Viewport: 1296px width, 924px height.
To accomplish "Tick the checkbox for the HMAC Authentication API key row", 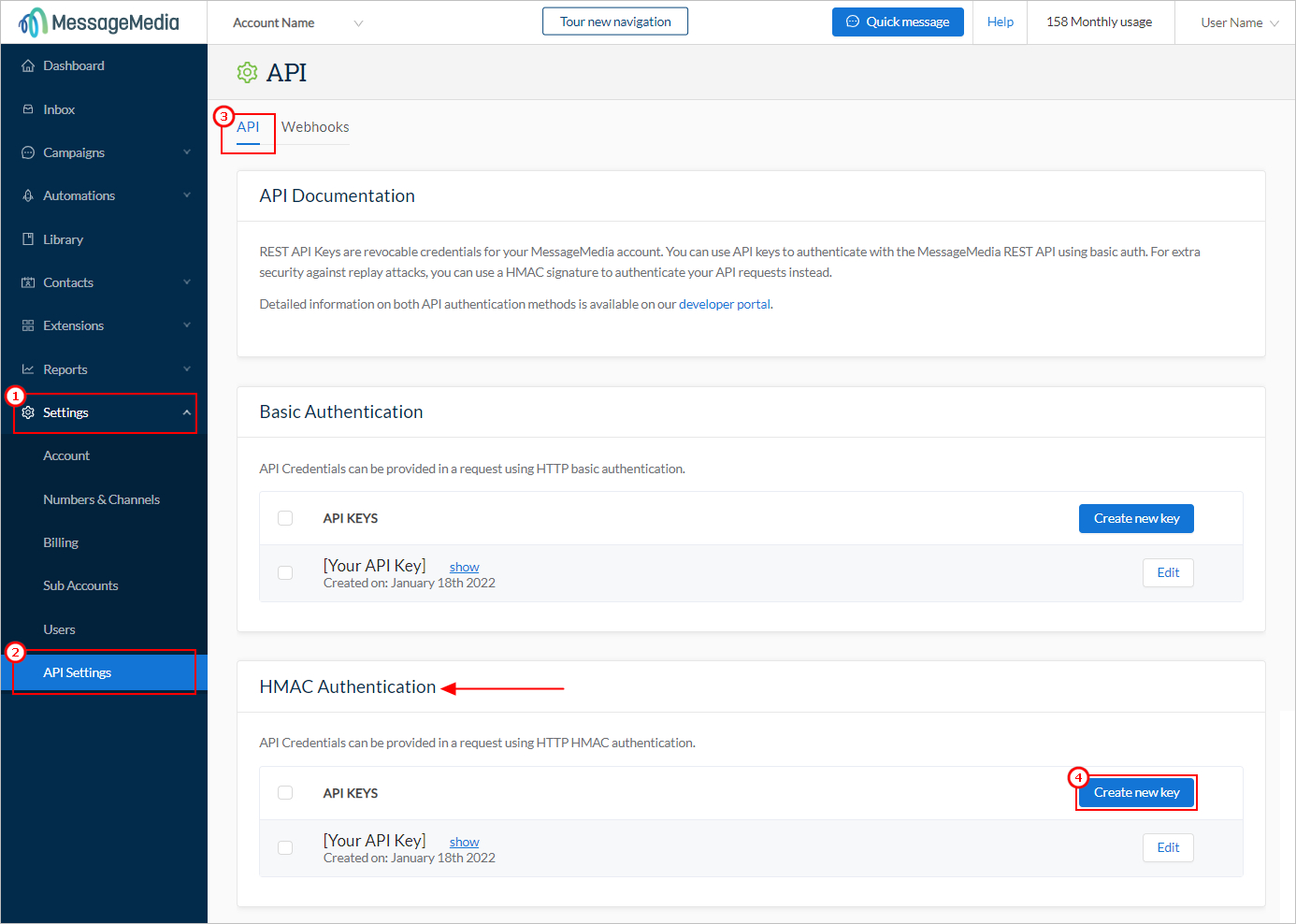I will [x=285, y=847].
